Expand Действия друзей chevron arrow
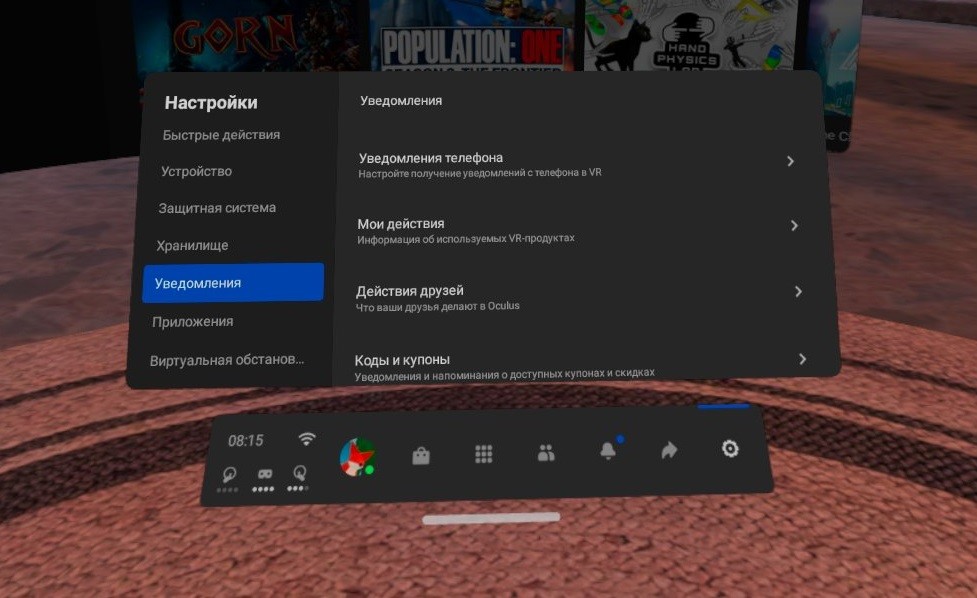Viewport: 977px width, 598px height. click(x=798, y=292)
